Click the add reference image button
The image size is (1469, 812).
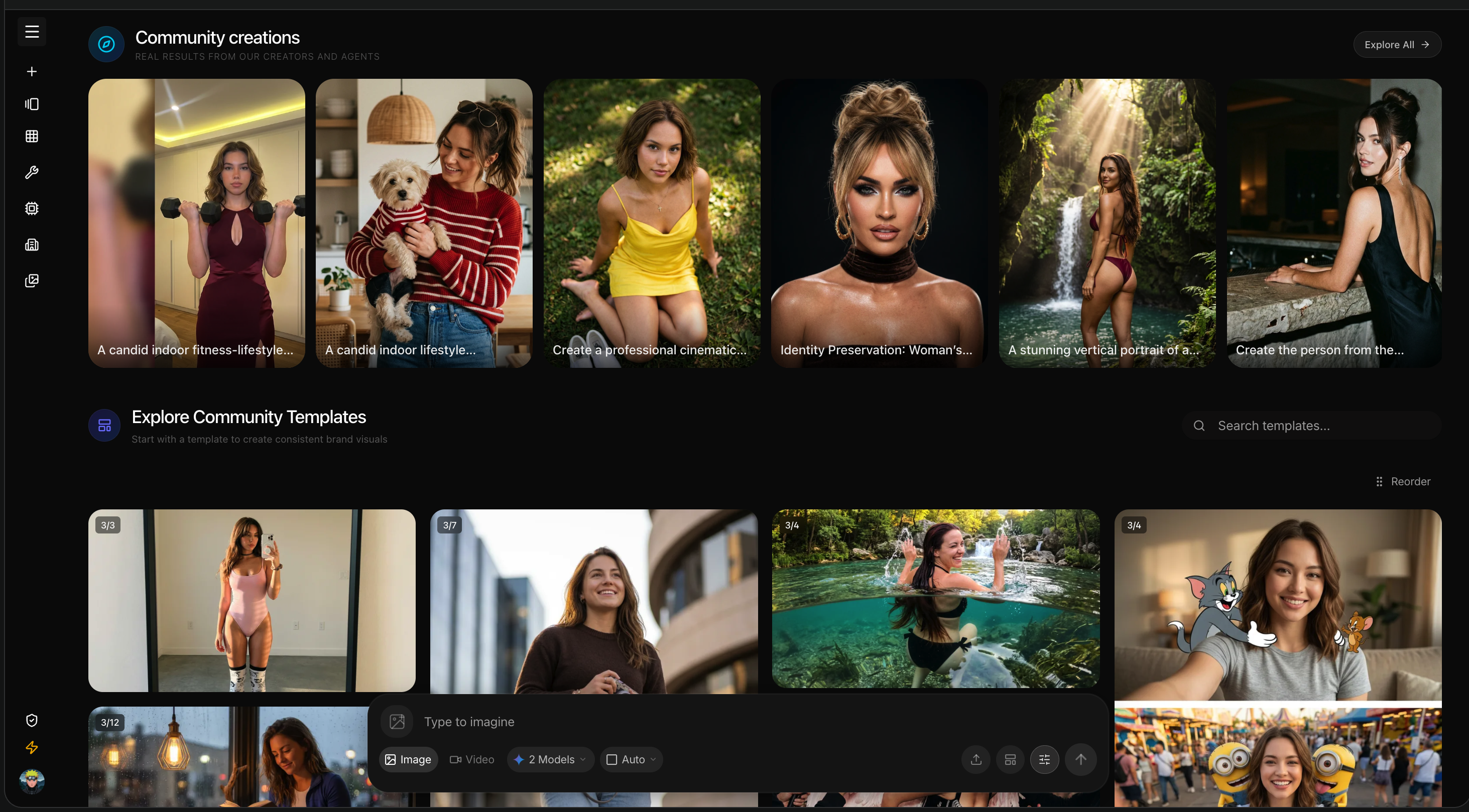pos(397,722)
